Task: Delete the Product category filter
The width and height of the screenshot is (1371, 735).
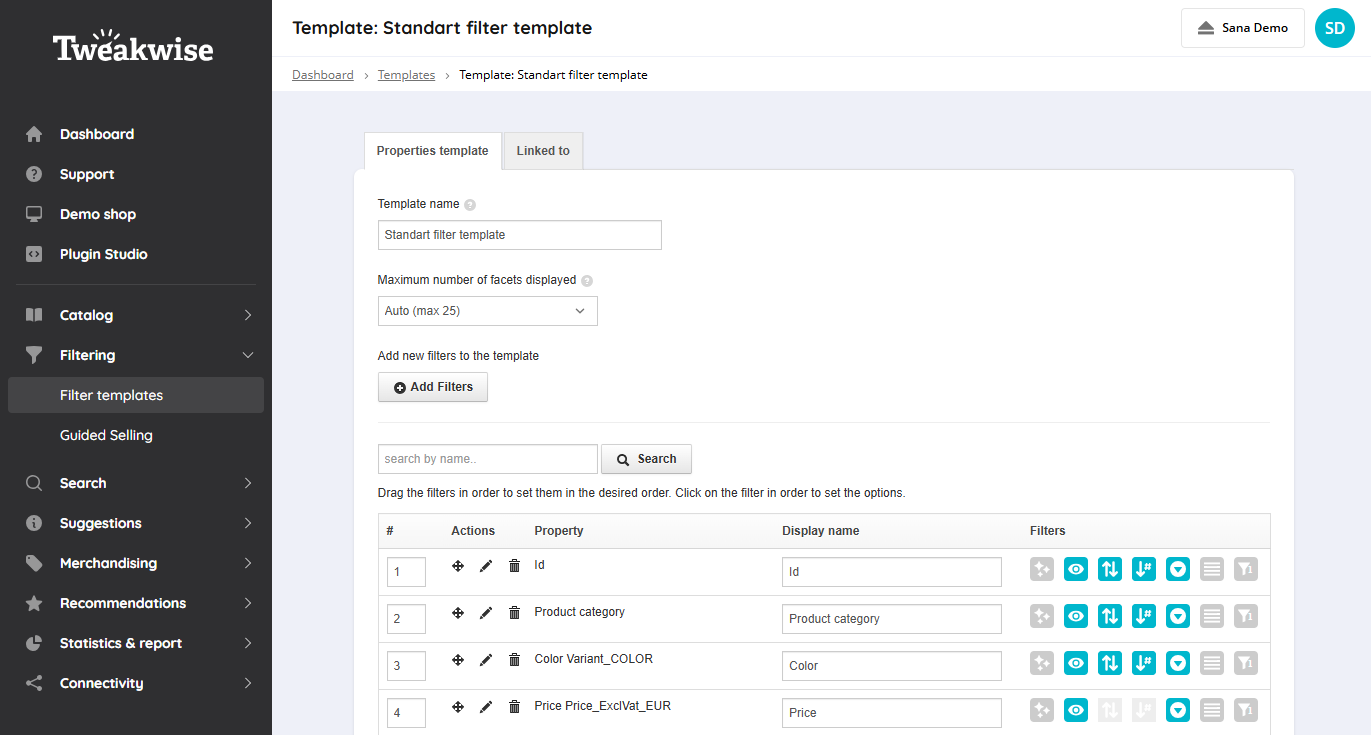Action: pos(514,613)
